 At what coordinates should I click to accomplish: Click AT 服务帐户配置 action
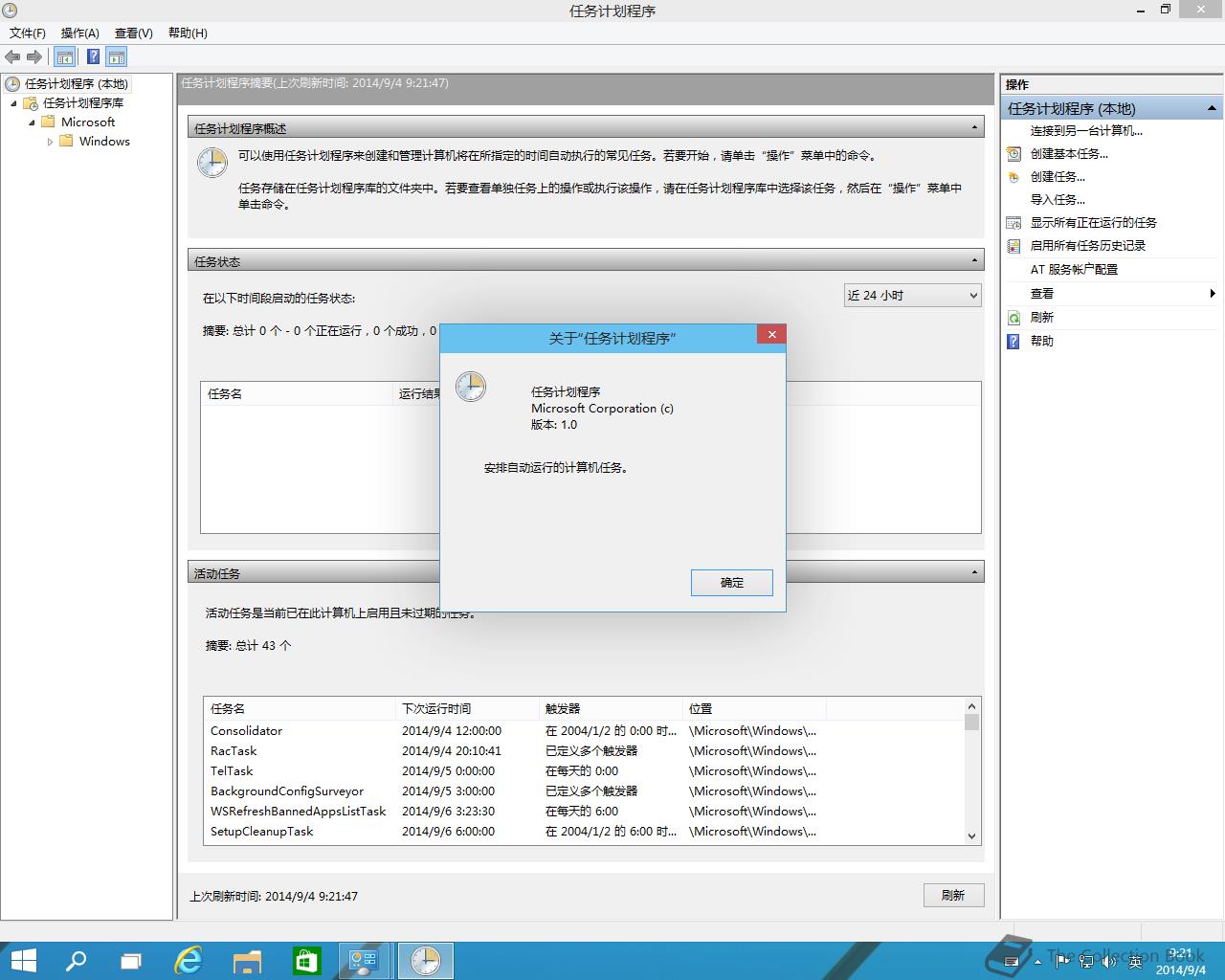(x=1074, y=270)
